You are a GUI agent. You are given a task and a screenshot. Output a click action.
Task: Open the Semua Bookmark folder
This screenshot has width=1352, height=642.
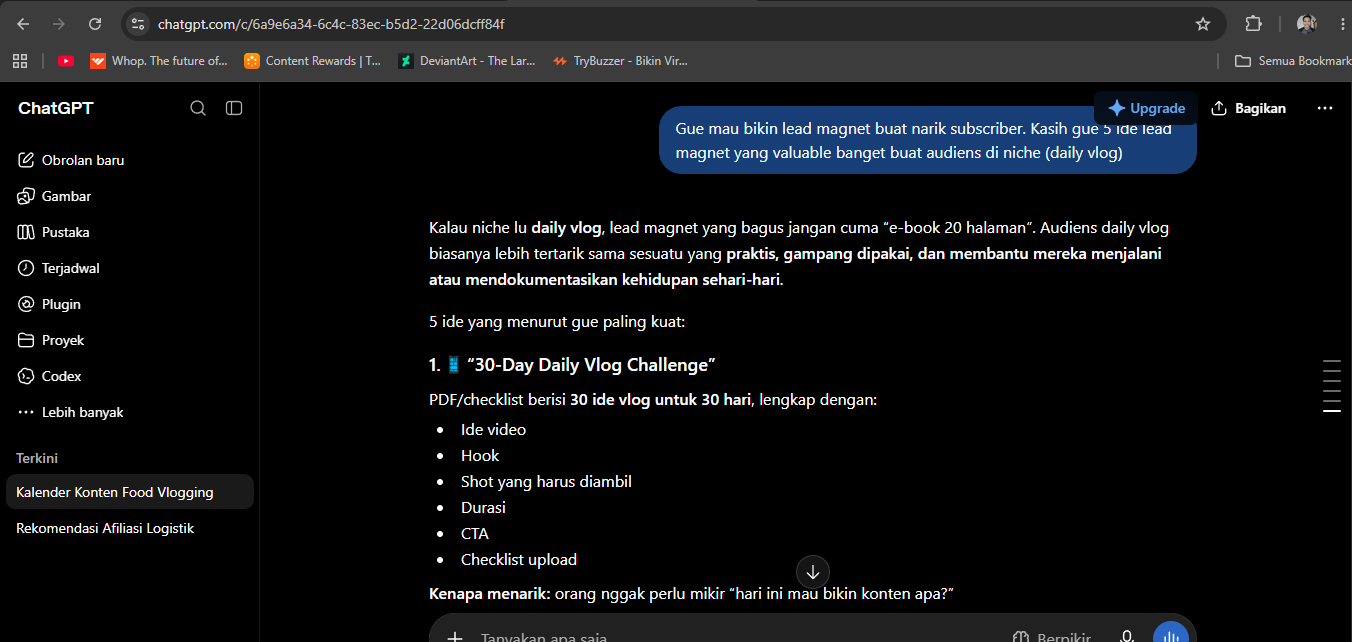point(1293,61)
